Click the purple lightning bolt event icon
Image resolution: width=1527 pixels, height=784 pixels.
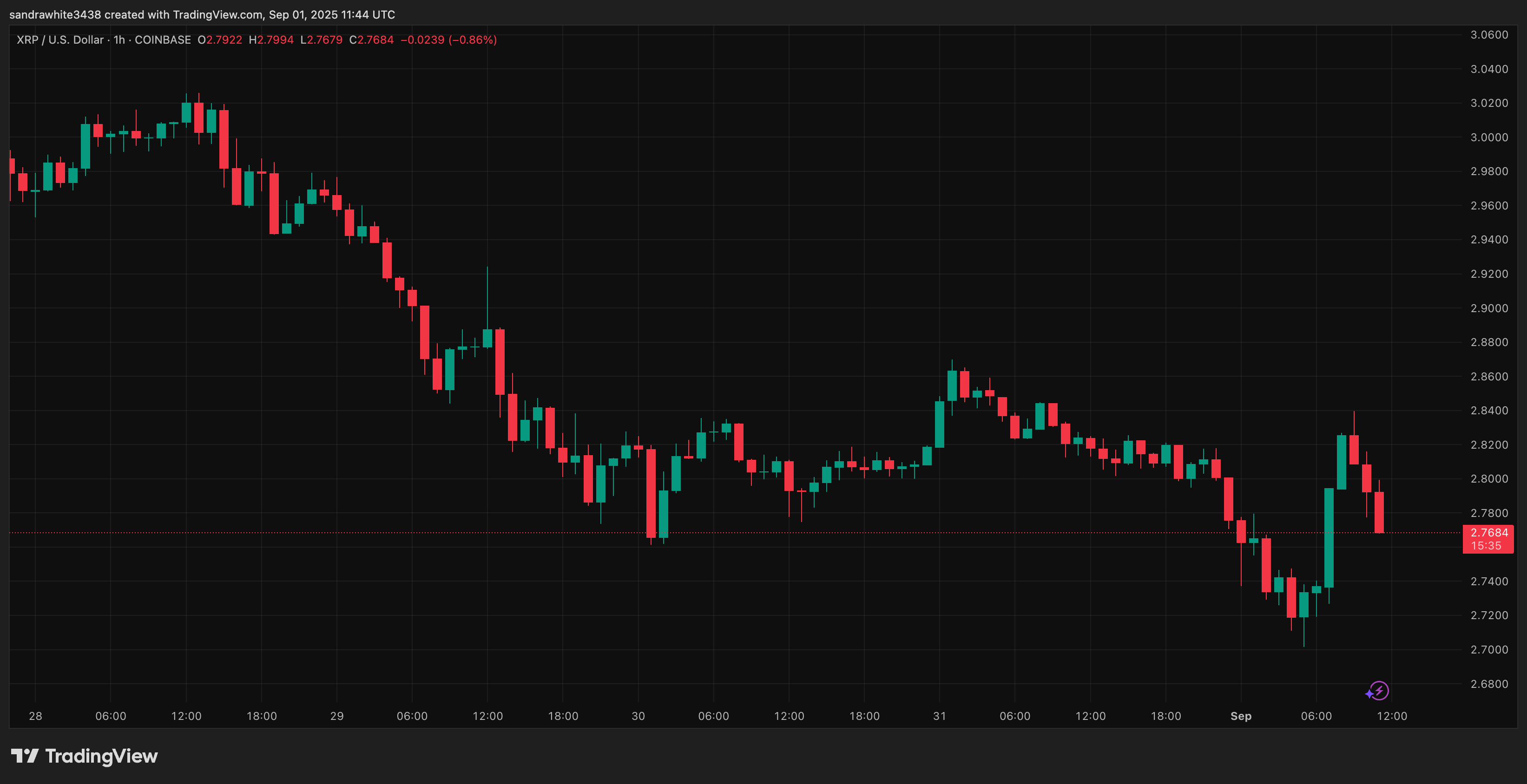pos(1378,690)
